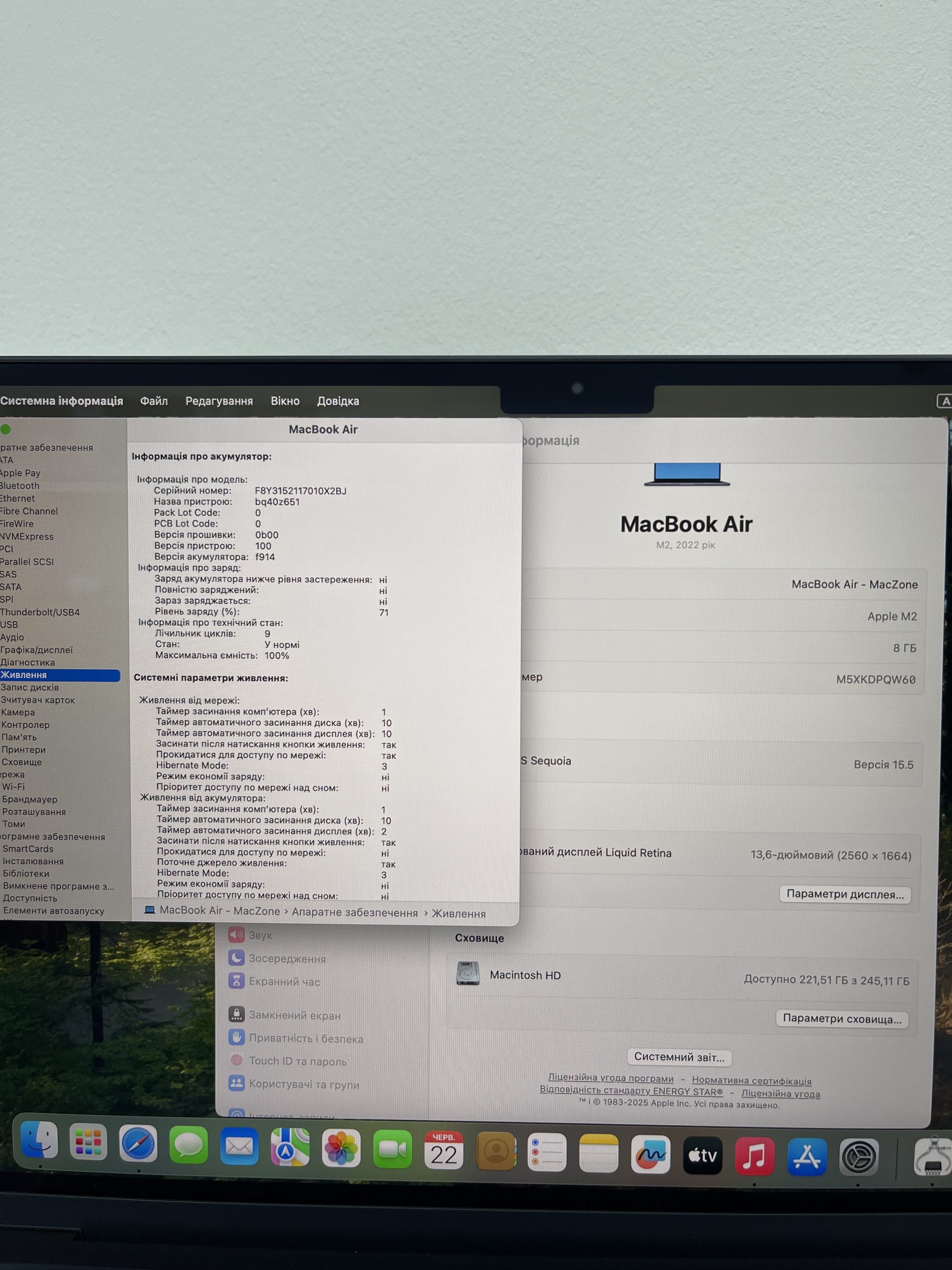Screen dimensions: 952x1270
Task: Select Інсталювання in software list
Action: 33,861
